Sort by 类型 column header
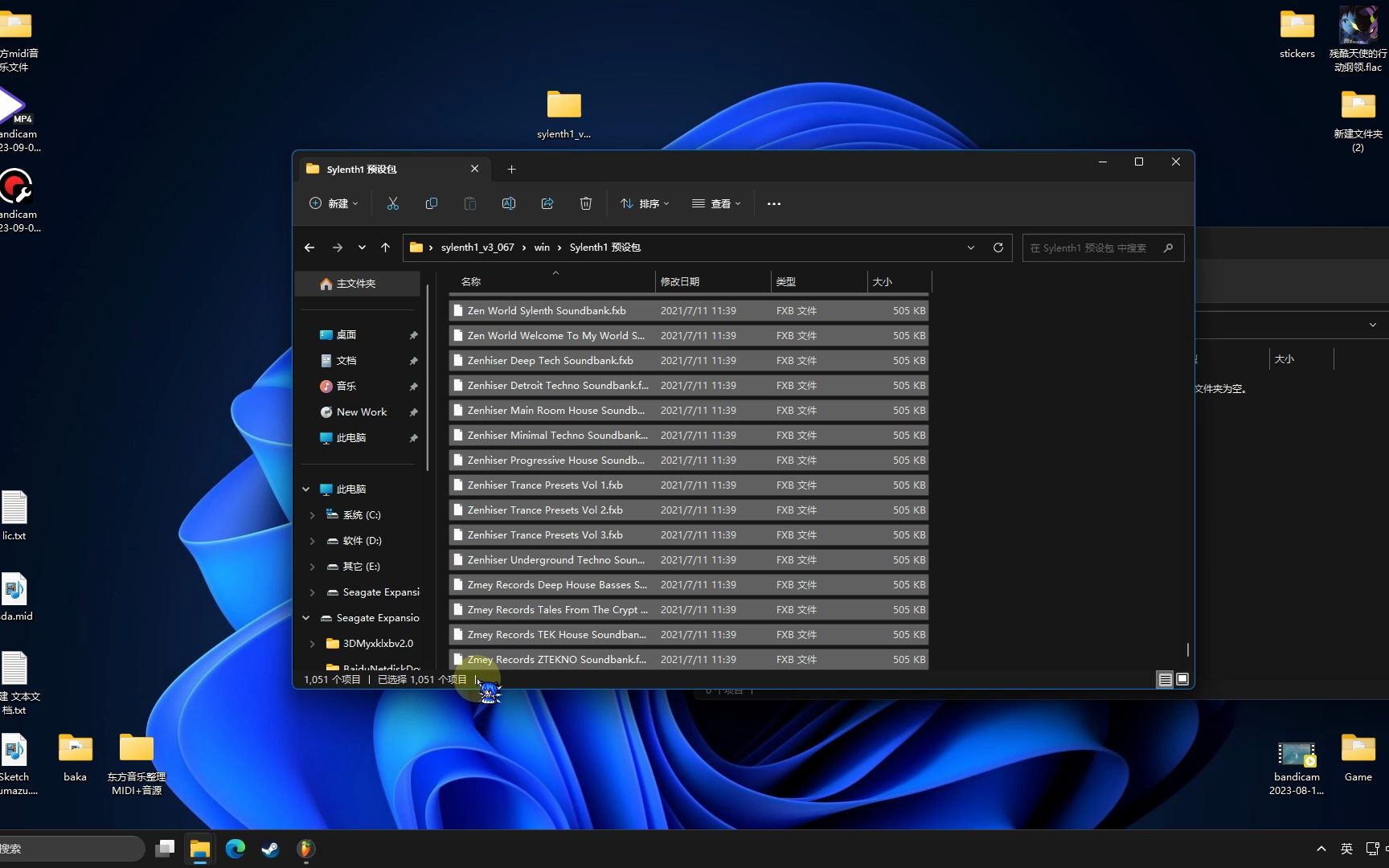 coord(819,282)
